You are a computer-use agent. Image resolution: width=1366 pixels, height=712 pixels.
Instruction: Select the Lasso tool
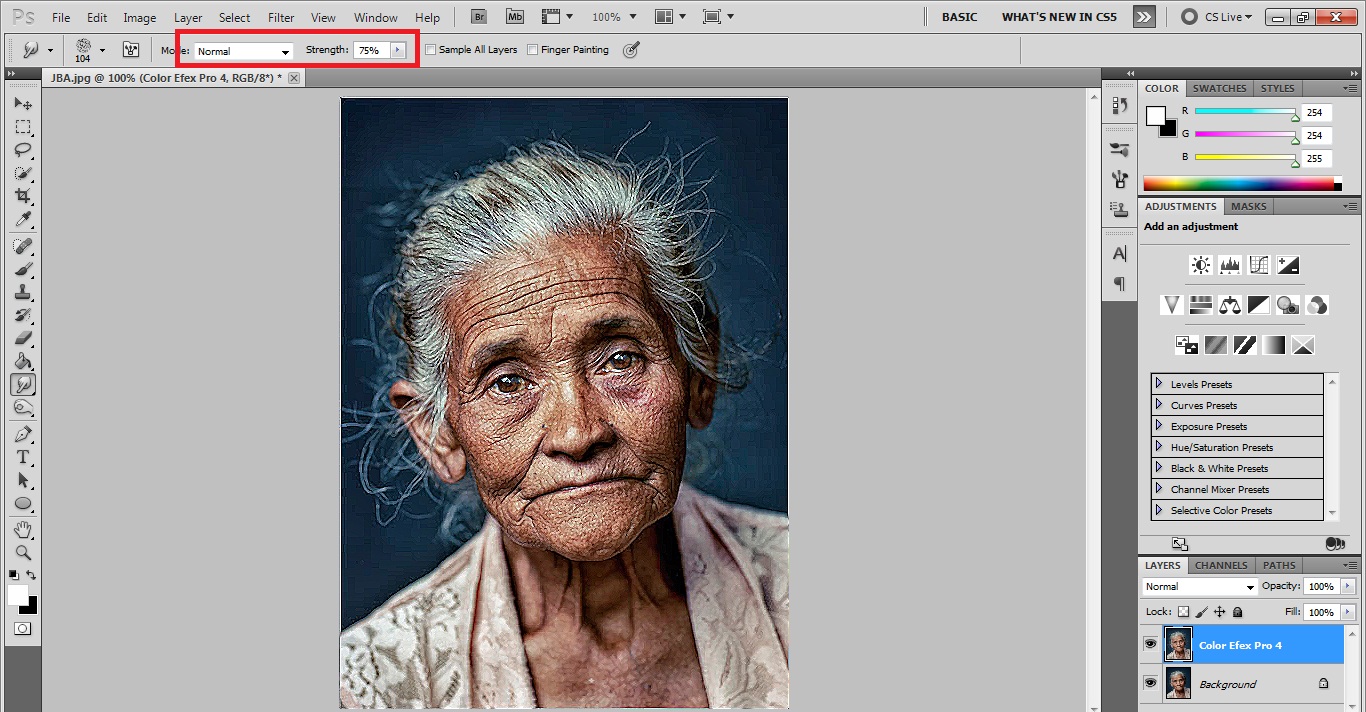pos(22,150)
